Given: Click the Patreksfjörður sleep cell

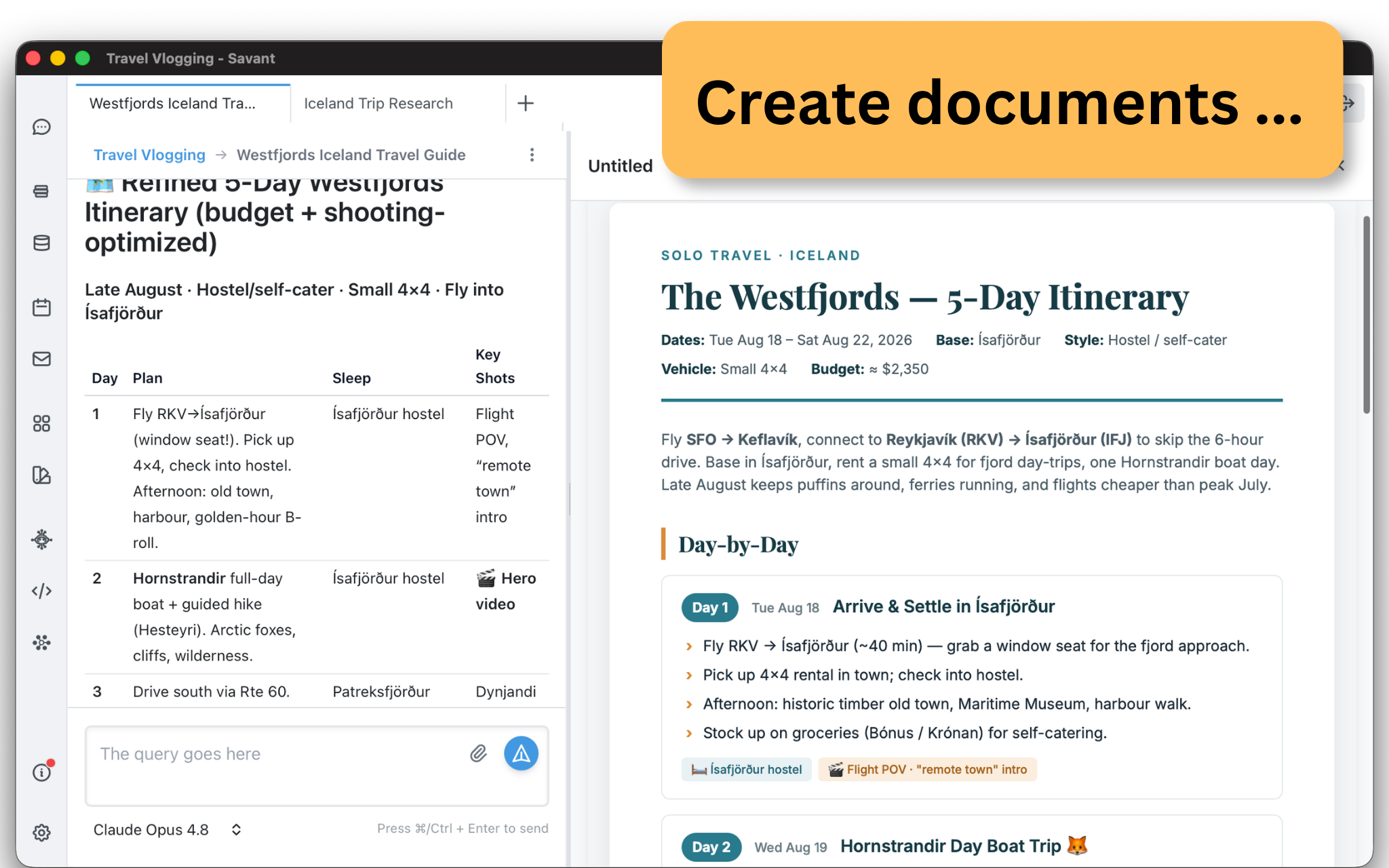Looking at the screenshot, I should pos(381,692).
